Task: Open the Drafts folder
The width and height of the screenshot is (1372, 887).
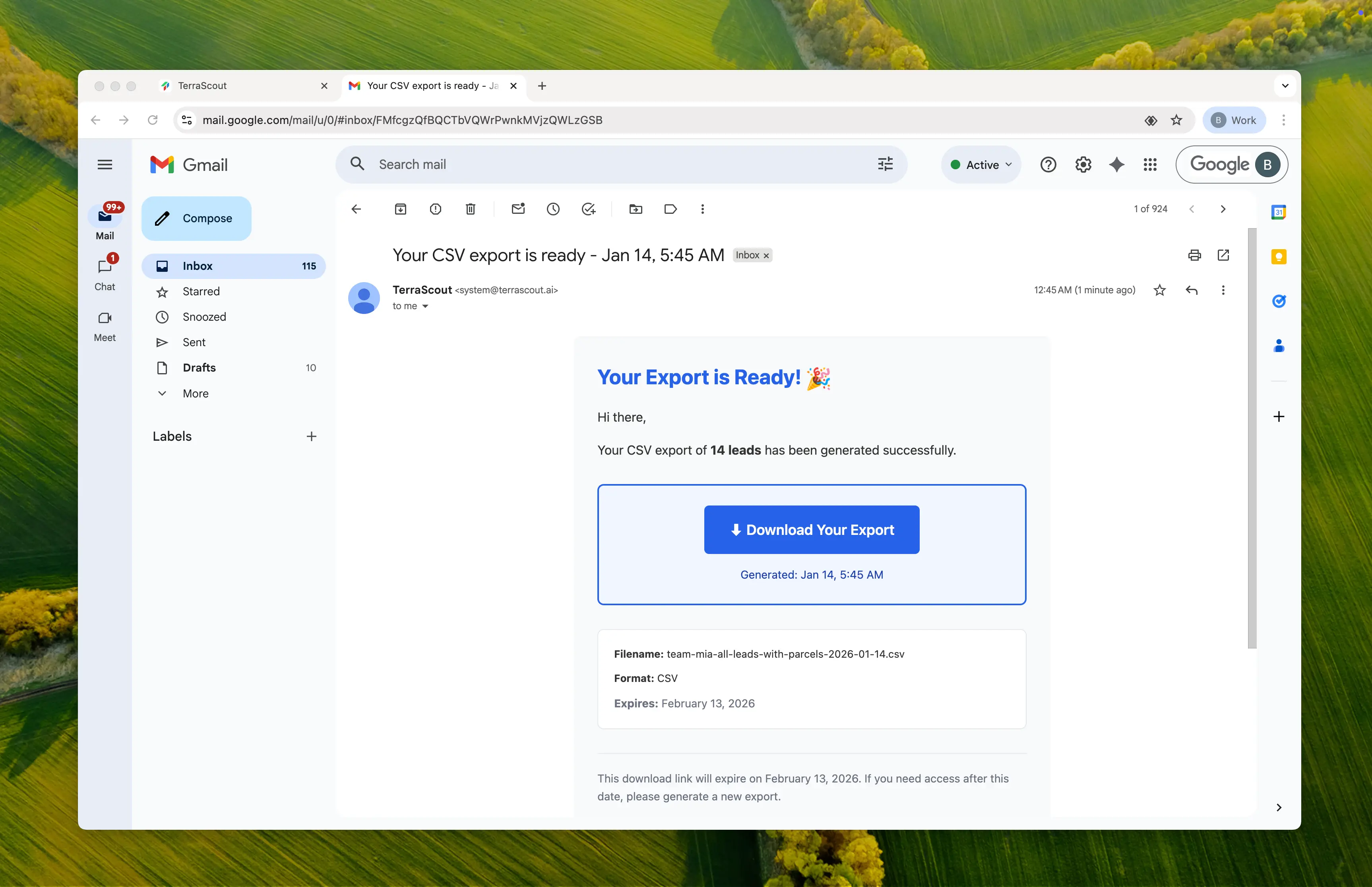Action: coord(199,368)
